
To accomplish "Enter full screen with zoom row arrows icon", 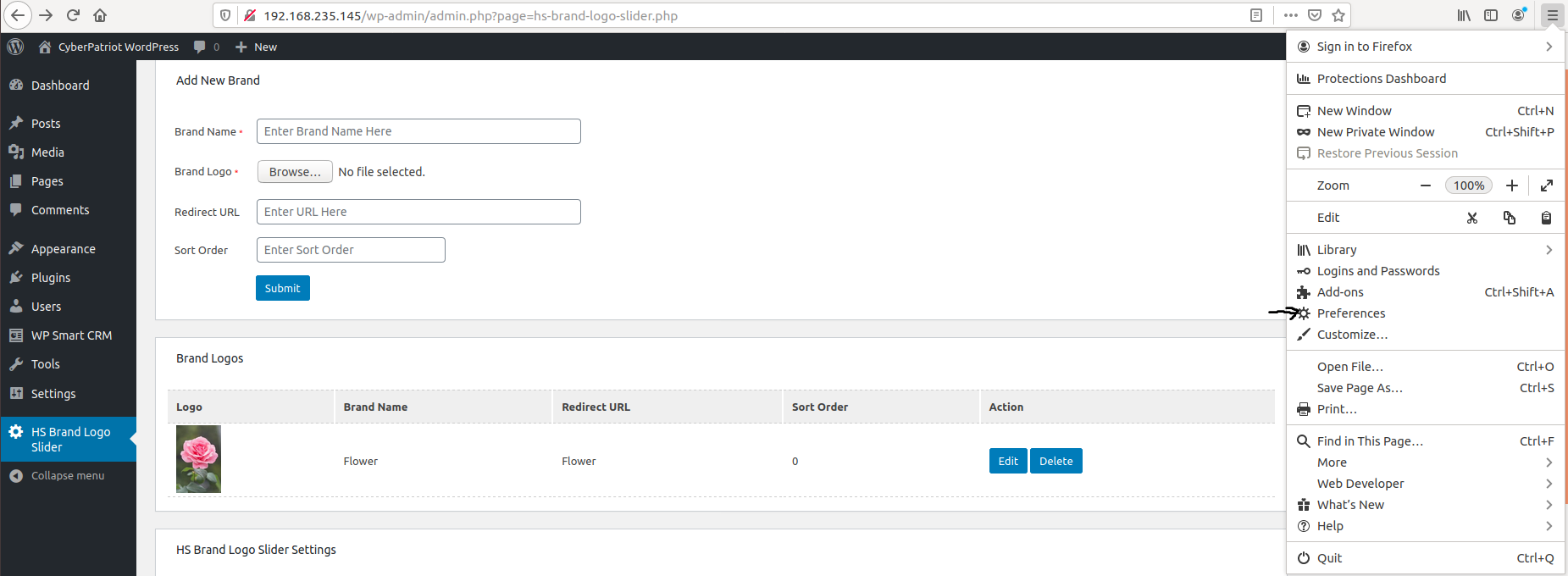I will coord(1546,186).
